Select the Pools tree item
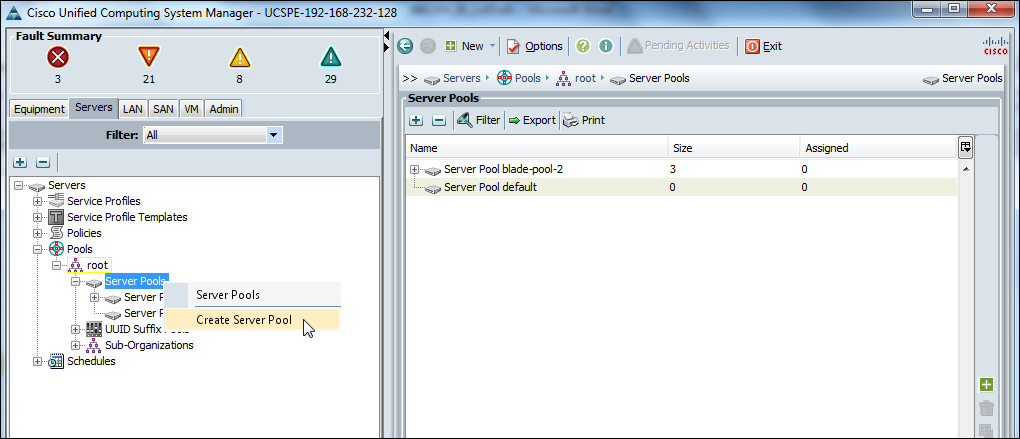 coord(79,249)
